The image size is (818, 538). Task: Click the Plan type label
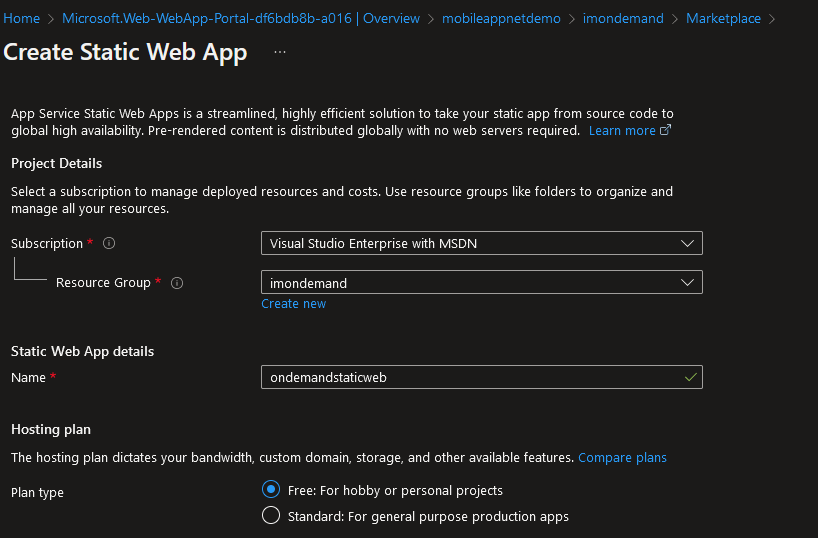point(37,493)
